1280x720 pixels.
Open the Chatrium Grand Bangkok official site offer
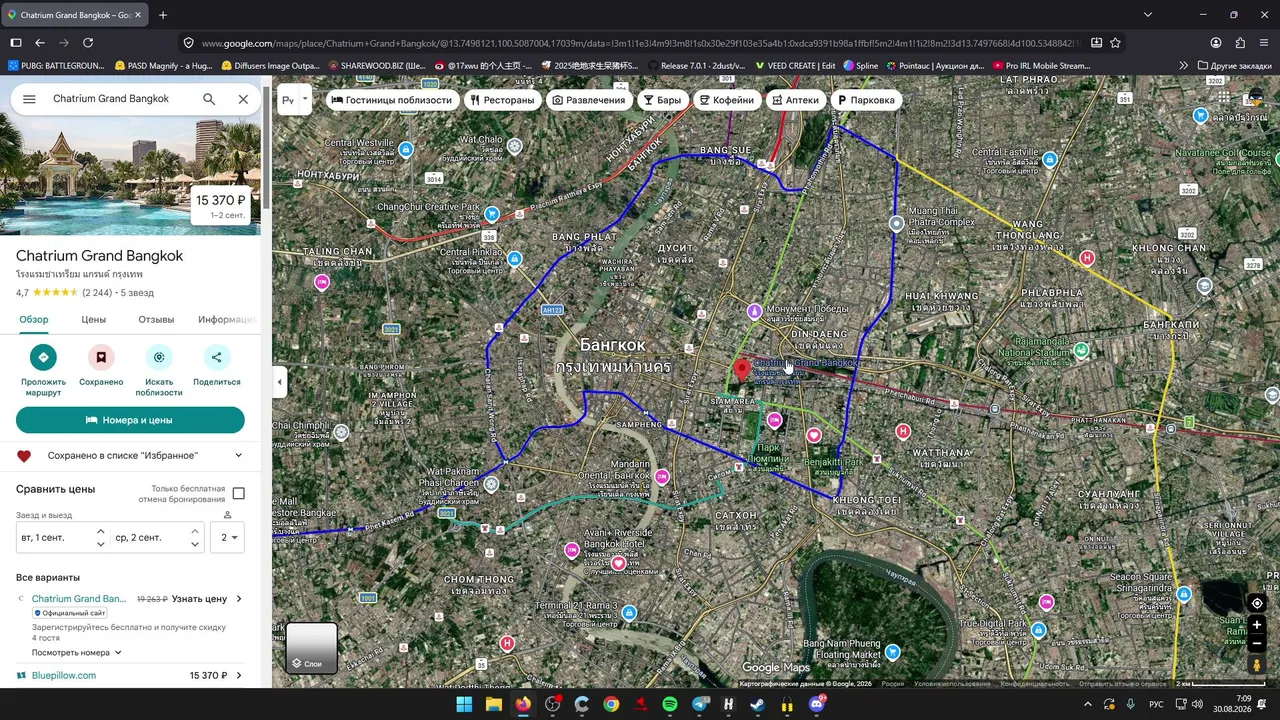[x=79, y=599]
